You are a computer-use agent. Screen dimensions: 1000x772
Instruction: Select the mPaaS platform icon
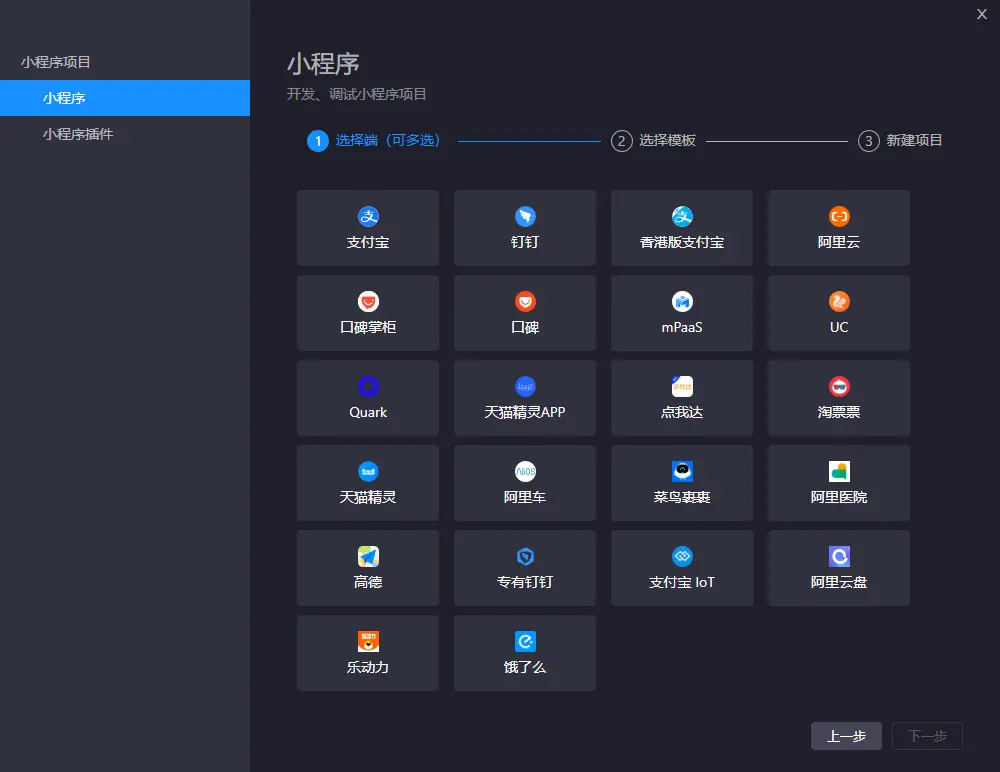point(681,313)
